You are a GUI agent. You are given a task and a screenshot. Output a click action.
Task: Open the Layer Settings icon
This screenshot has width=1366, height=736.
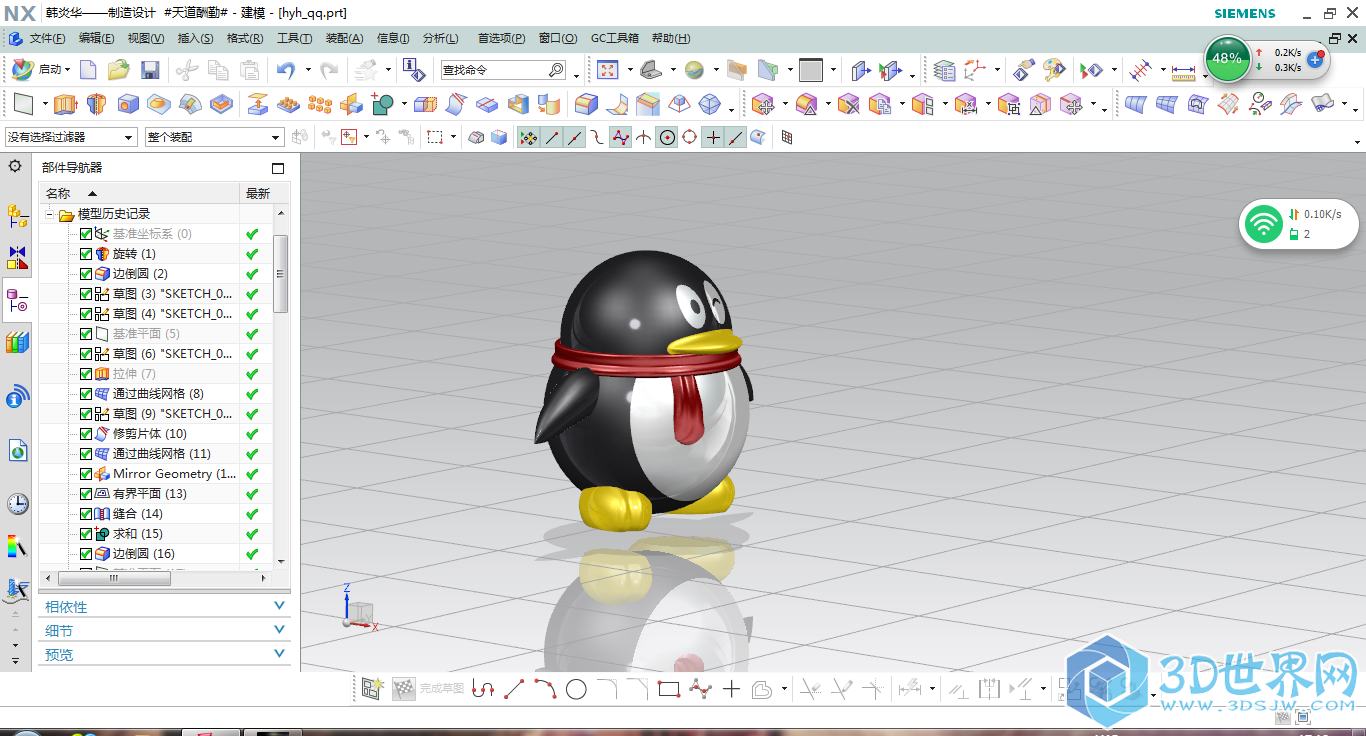(x=945, y=70)
